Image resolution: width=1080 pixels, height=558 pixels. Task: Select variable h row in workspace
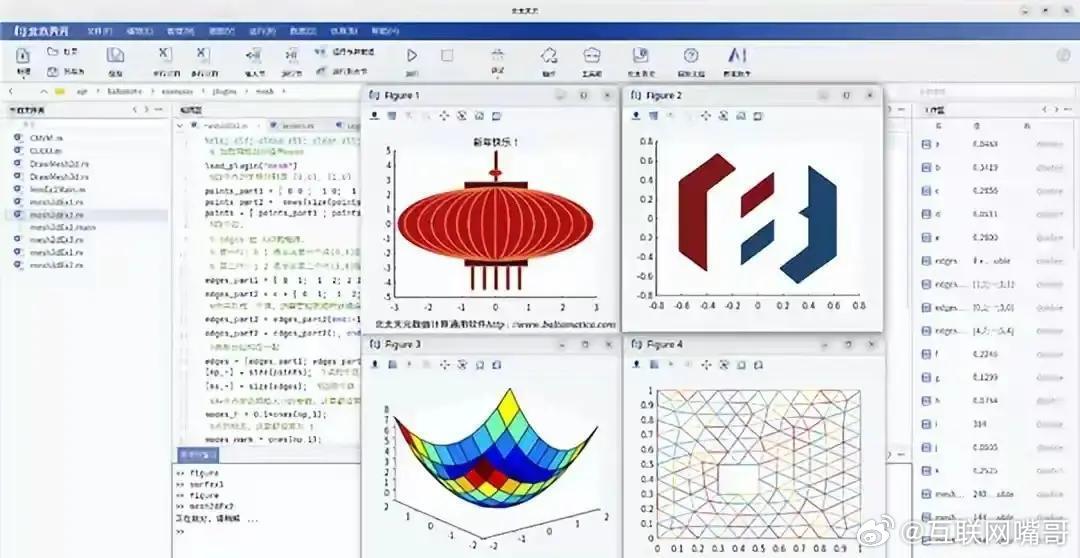(x=993, y=400)
